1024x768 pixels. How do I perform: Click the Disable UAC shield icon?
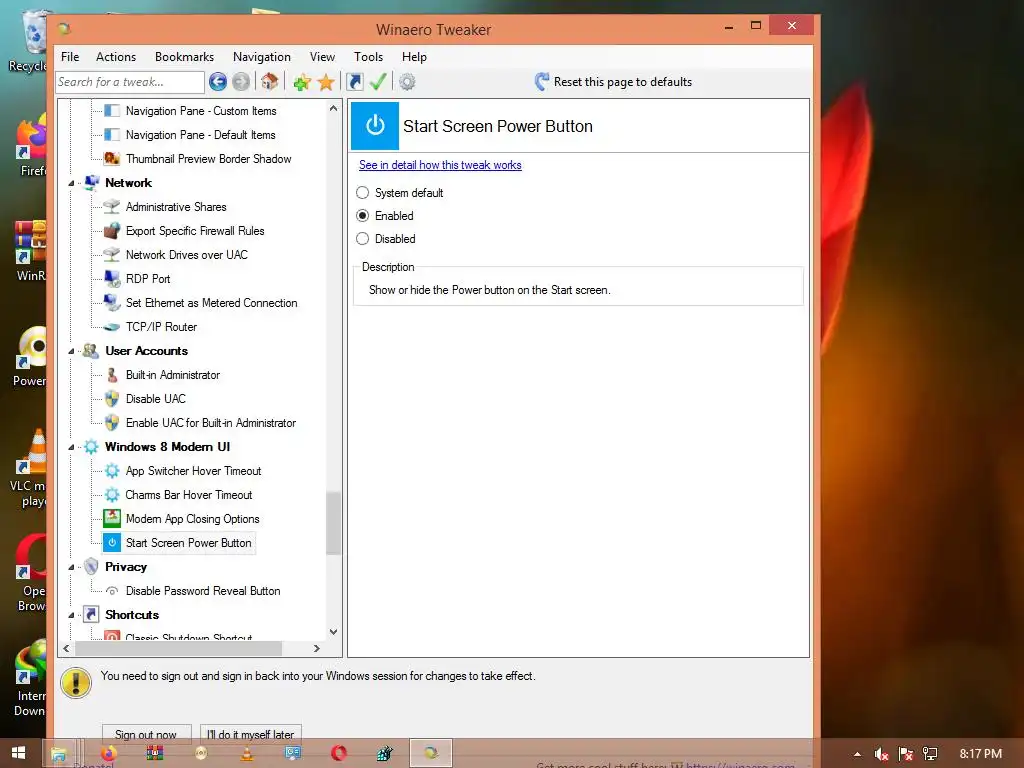[x=112, y=398]
